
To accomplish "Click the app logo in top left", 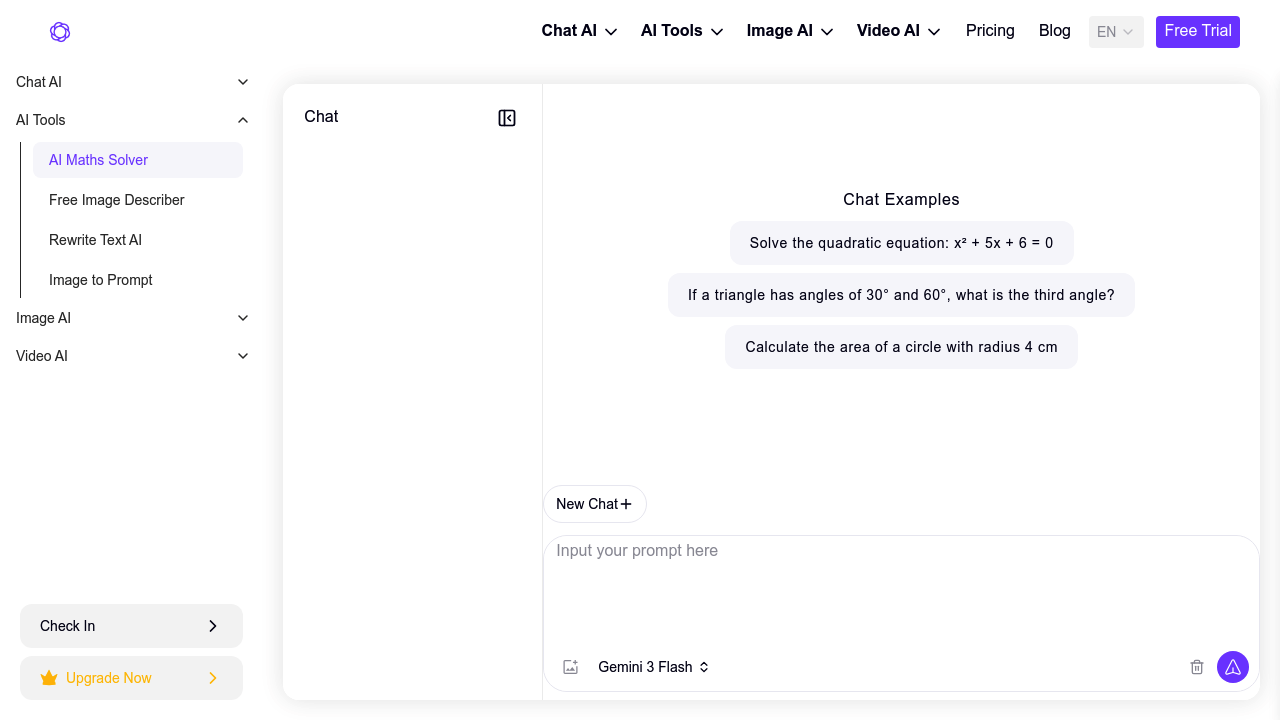I will point(60,31).
